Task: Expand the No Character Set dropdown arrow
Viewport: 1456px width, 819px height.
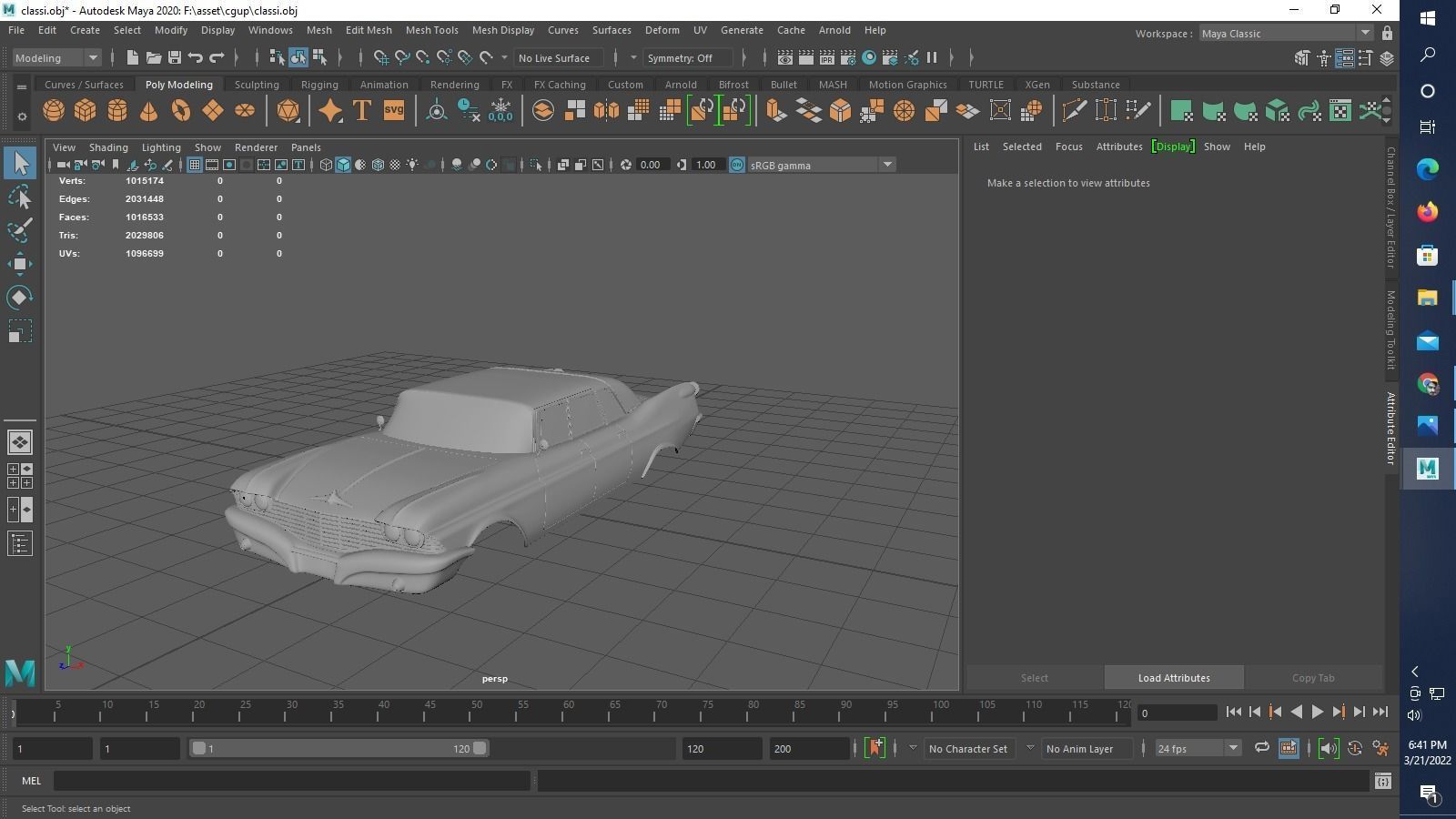Action: tap(913, 748)
